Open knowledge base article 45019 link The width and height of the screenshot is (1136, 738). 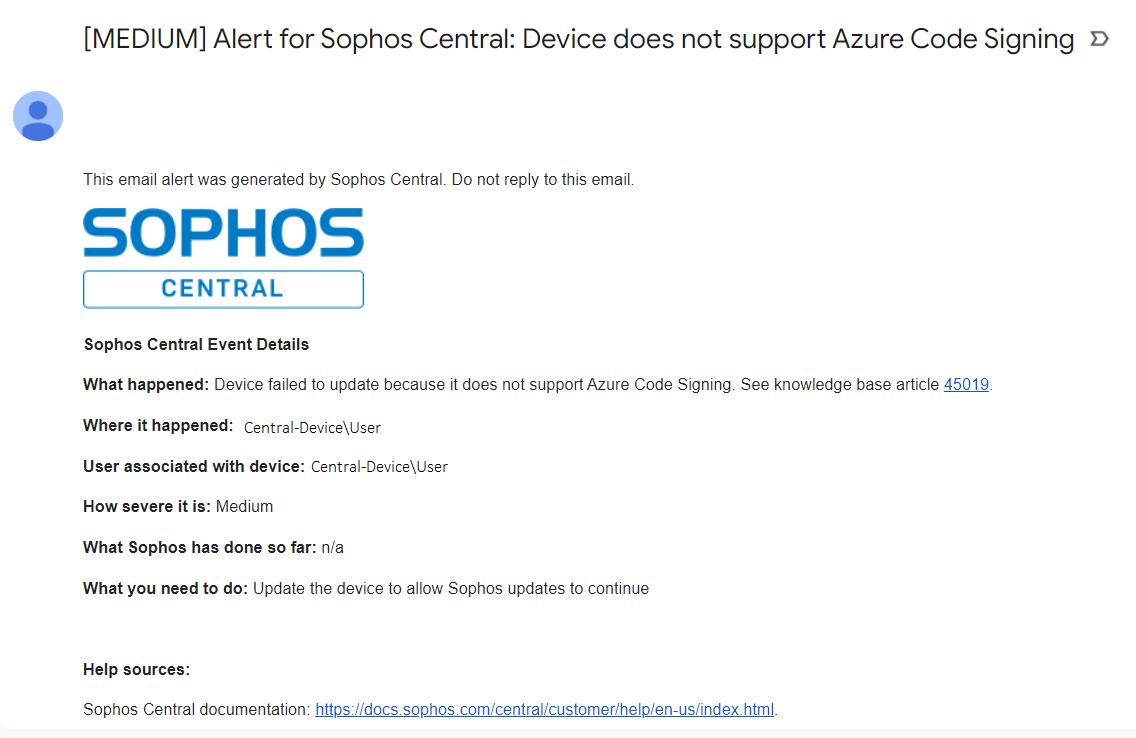[x=966, y=385]
